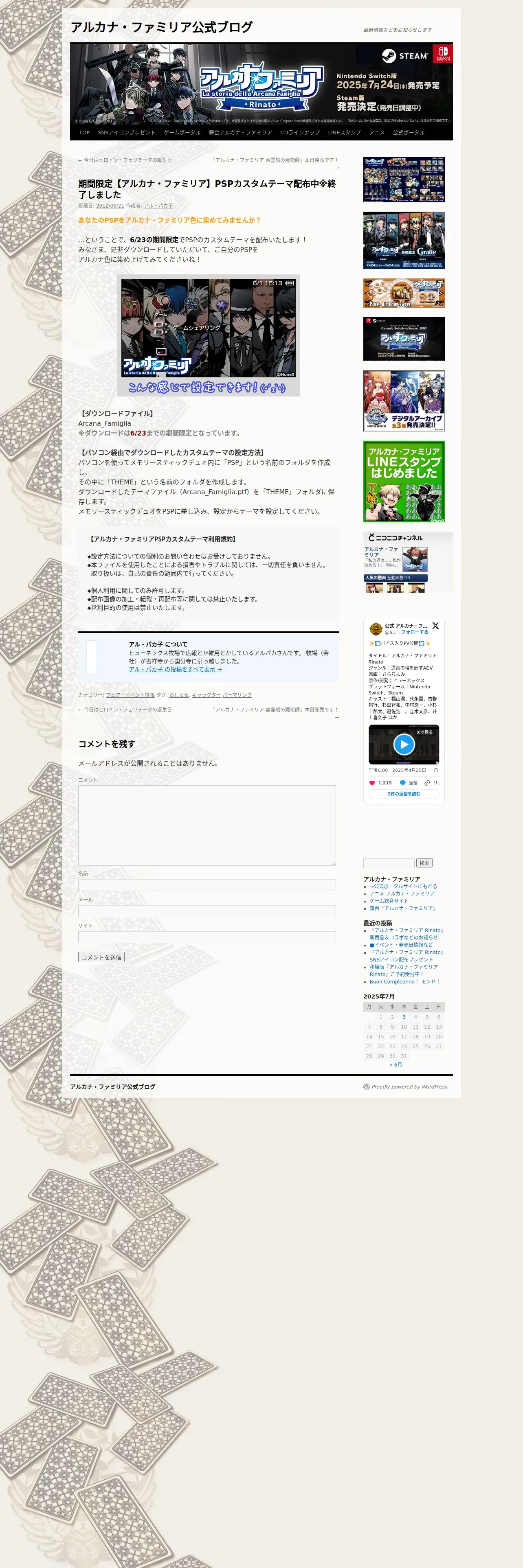The image size is (523, 1568).
Task: Open アニメ アルカナ・ファミリア sidebar link
Action: [402, 893]
